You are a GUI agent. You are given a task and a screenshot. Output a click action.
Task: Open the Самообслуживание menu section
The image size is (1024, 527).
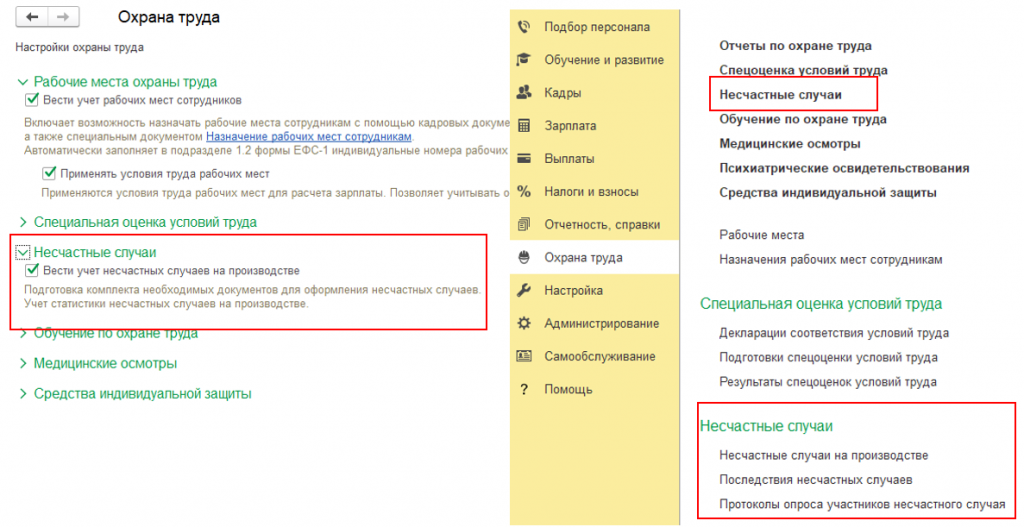tap(594, 356)
